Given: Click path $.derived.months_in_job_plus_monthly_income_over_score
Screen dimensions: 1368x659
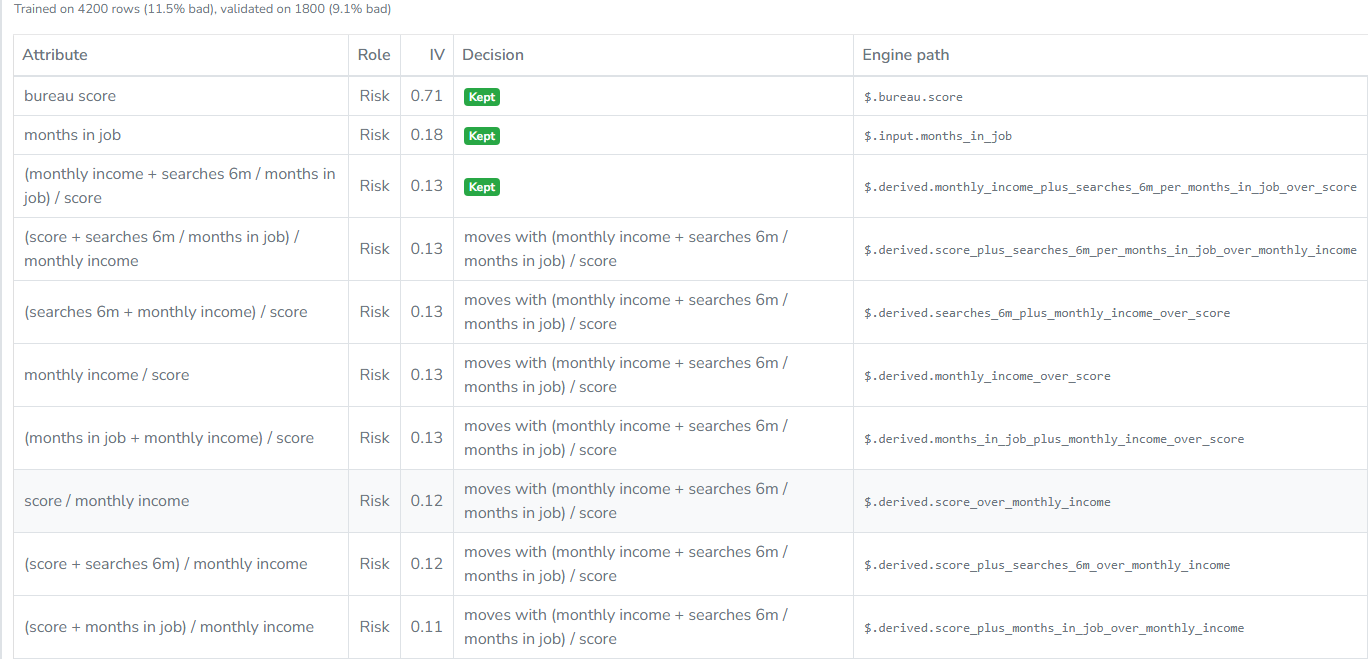Looking at the screenshot, I should [x=1054, y=439].
